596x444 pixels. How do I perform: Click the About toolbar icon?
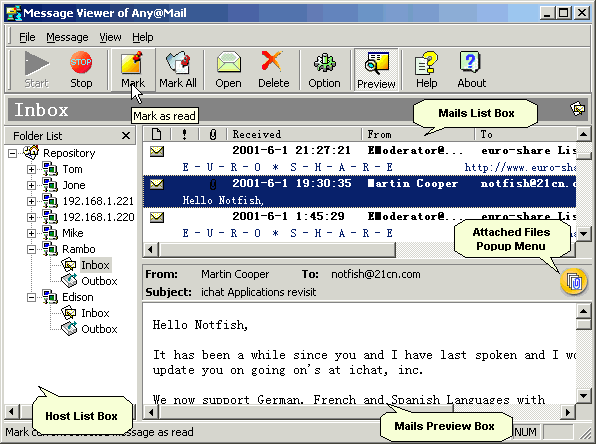[x=471, y=70]
